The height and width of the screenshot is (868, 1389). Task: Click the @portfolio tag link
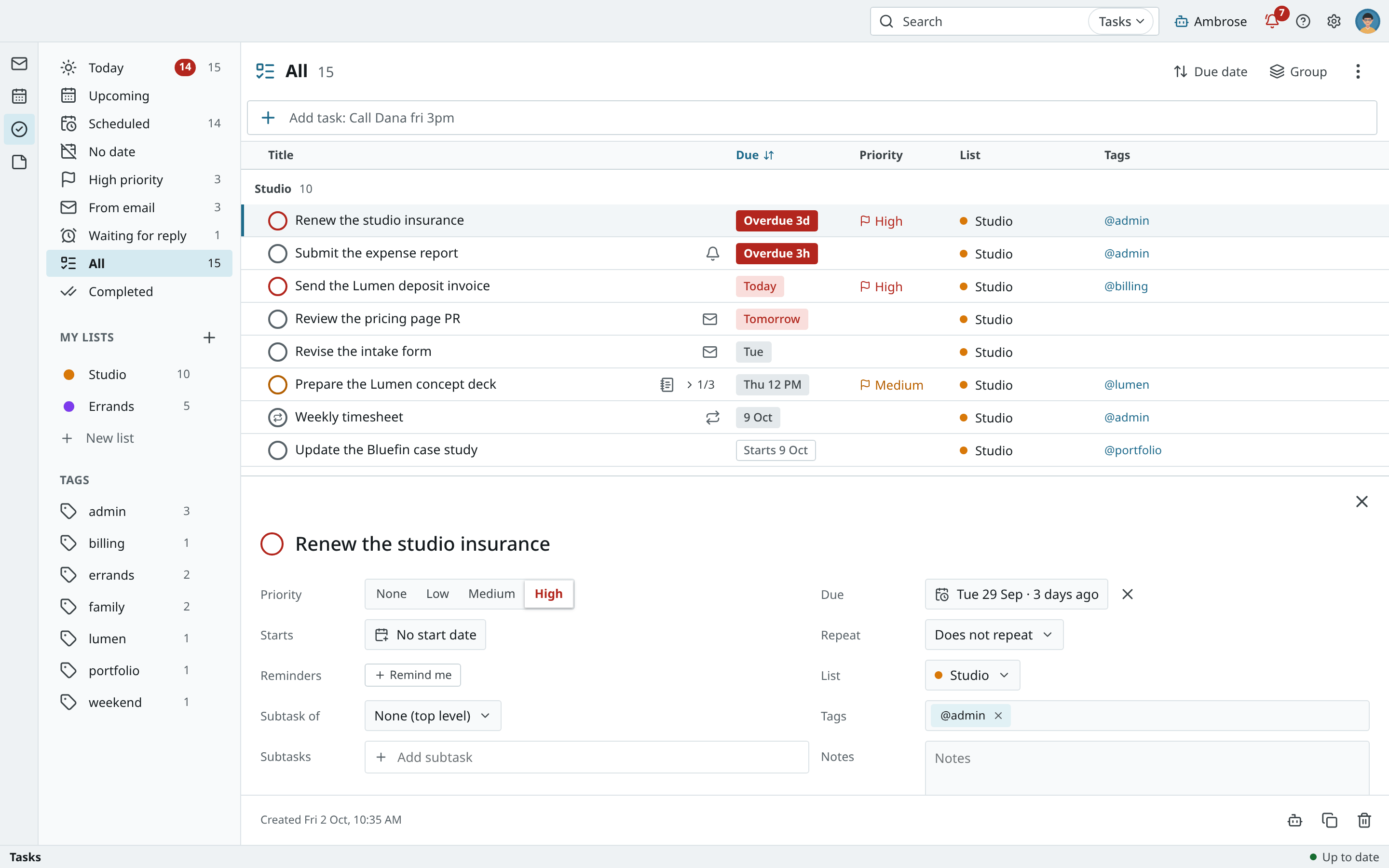[x=1132, y=450]
